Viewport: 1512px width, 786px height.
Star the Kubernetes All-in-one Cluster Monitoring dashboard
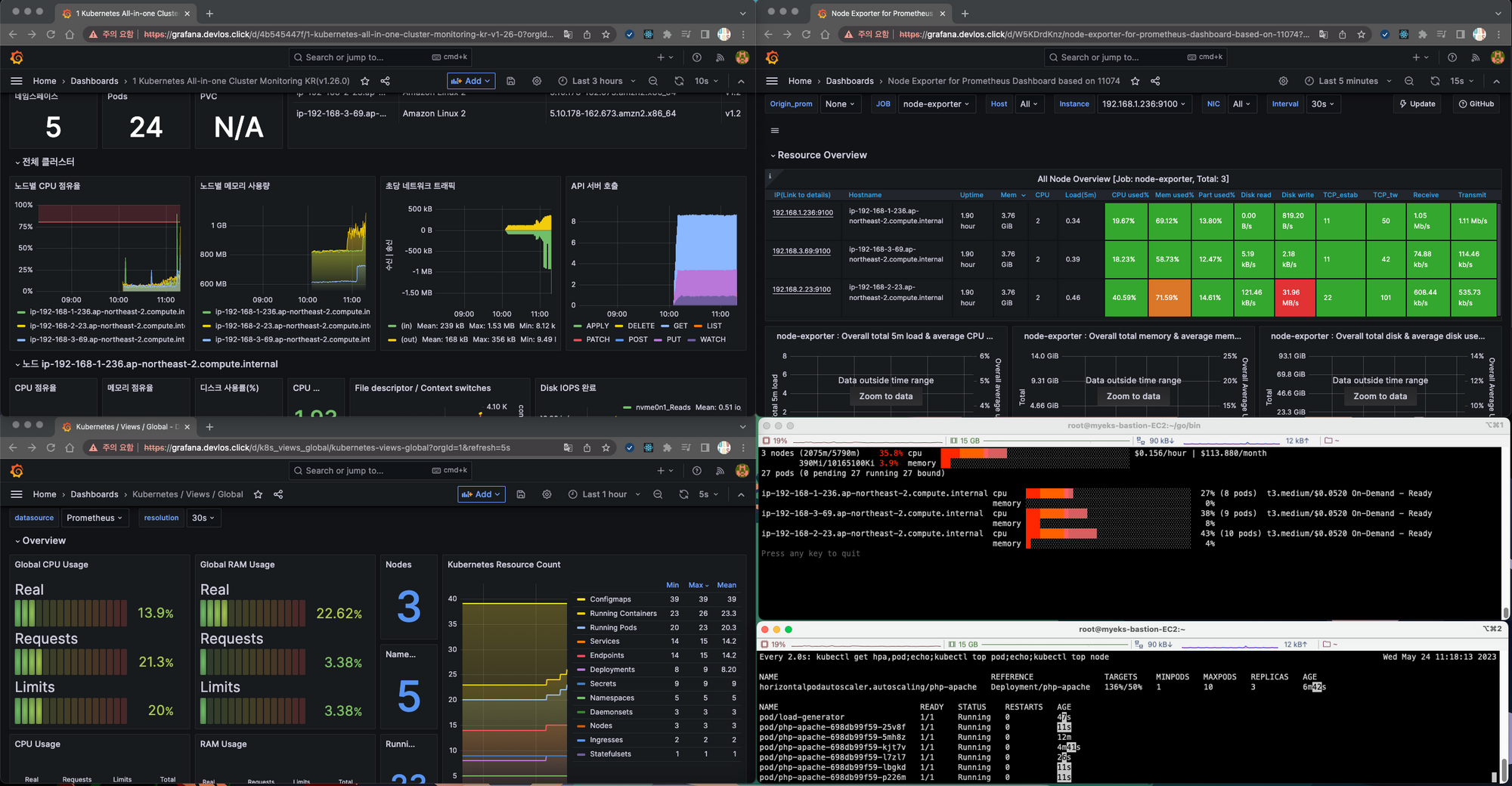[x=365, y=81]
